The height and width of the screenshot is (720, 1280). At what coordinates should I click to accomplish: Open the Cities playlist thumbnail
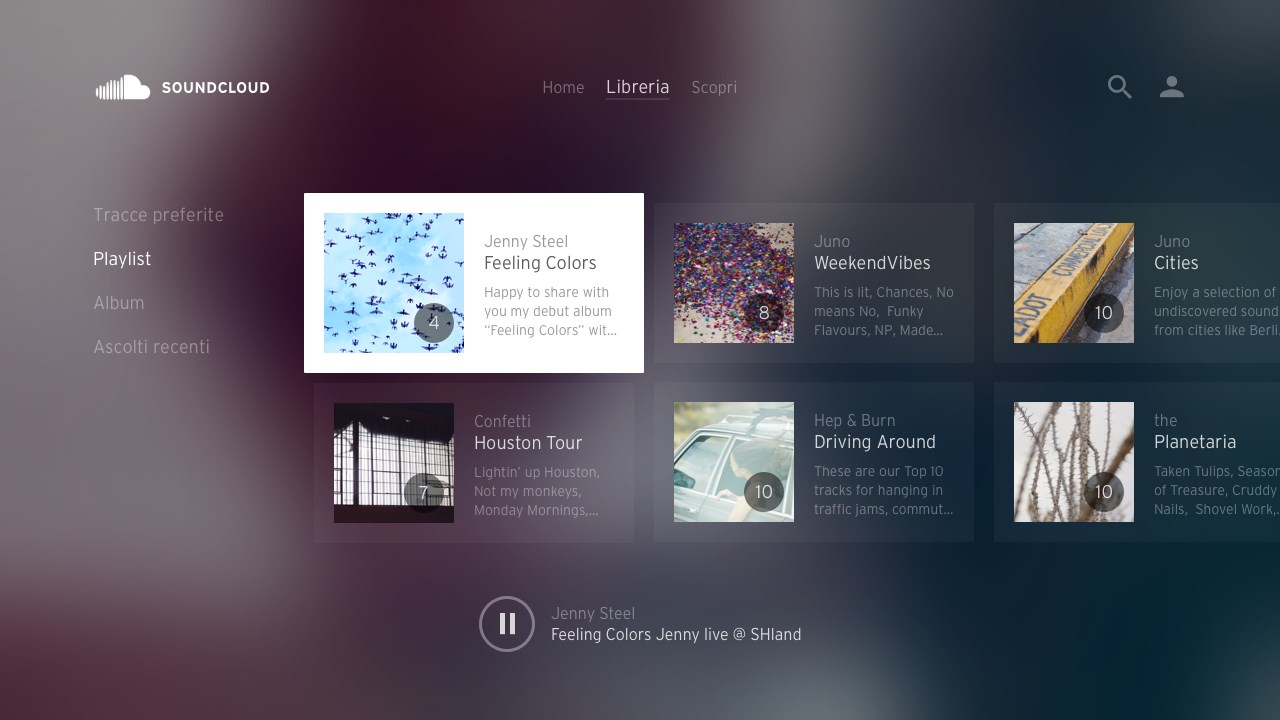(x=1074, y=283)
